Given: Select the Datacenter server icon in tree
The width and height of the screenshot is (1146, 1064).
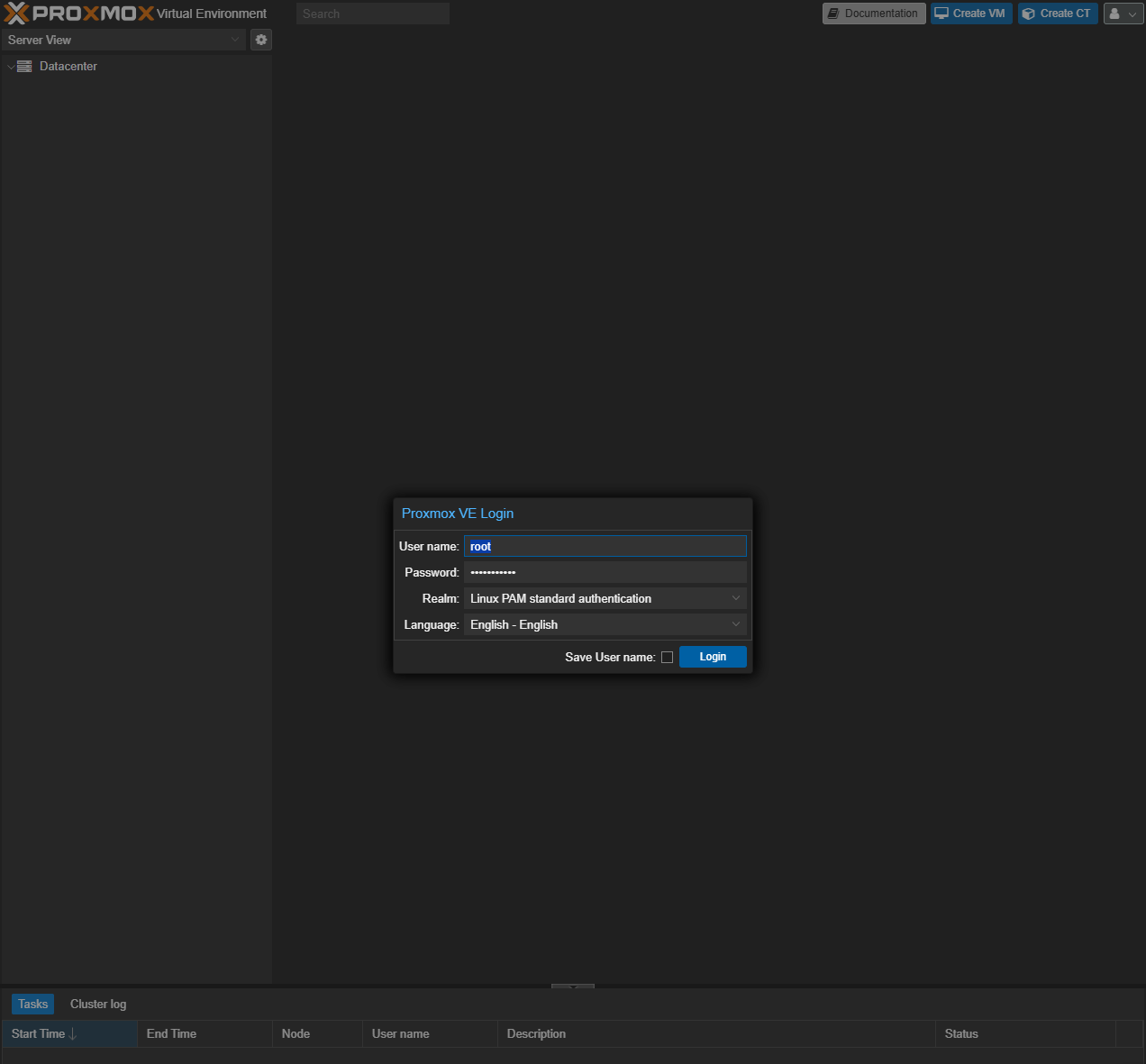Looking at the screenshot, I should (x=24, y=67).
